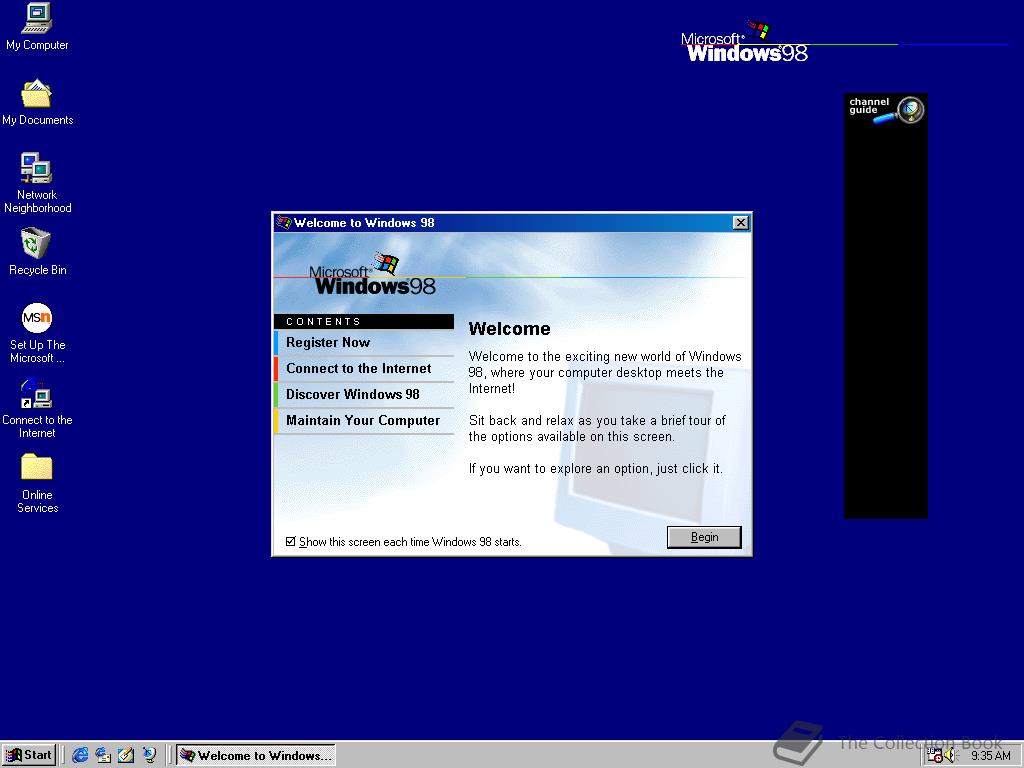
Task: Select the My Documents folder icon
Action: [x=37, y=102]
